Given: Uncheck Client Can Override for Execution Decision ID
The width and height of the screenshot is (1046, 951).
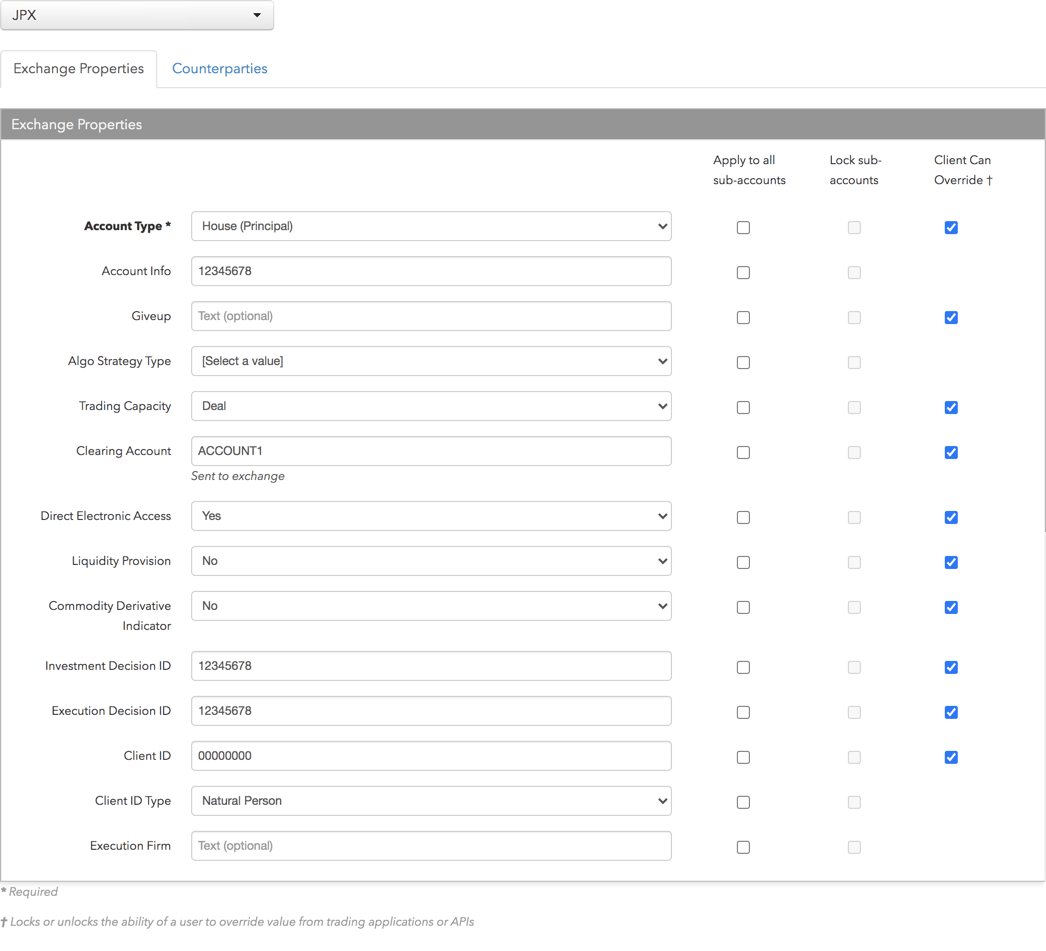Looking at the screenshot, I should click(951, 712).
